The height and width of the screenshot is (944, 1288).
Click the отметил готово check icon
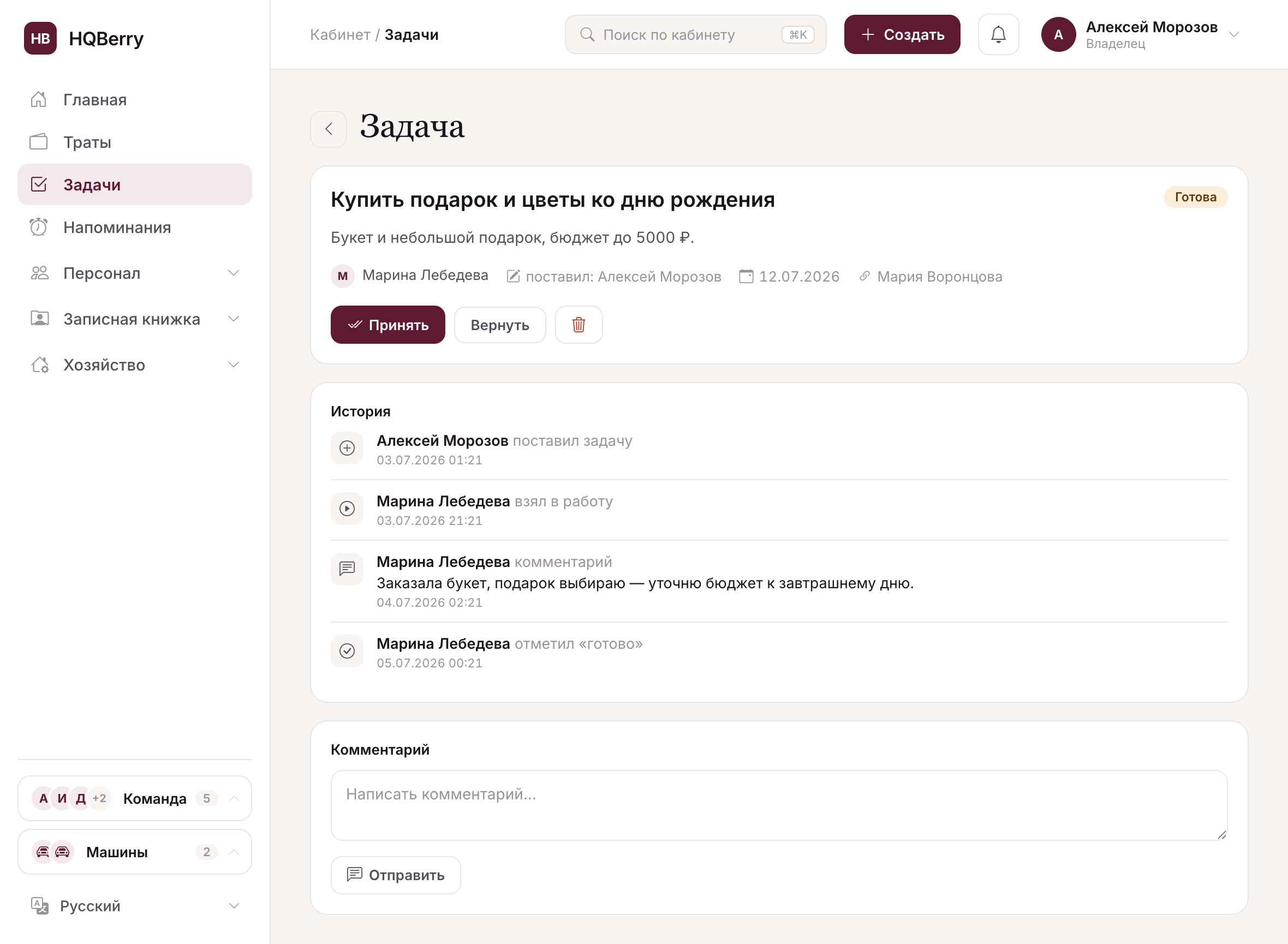[347, 651]
